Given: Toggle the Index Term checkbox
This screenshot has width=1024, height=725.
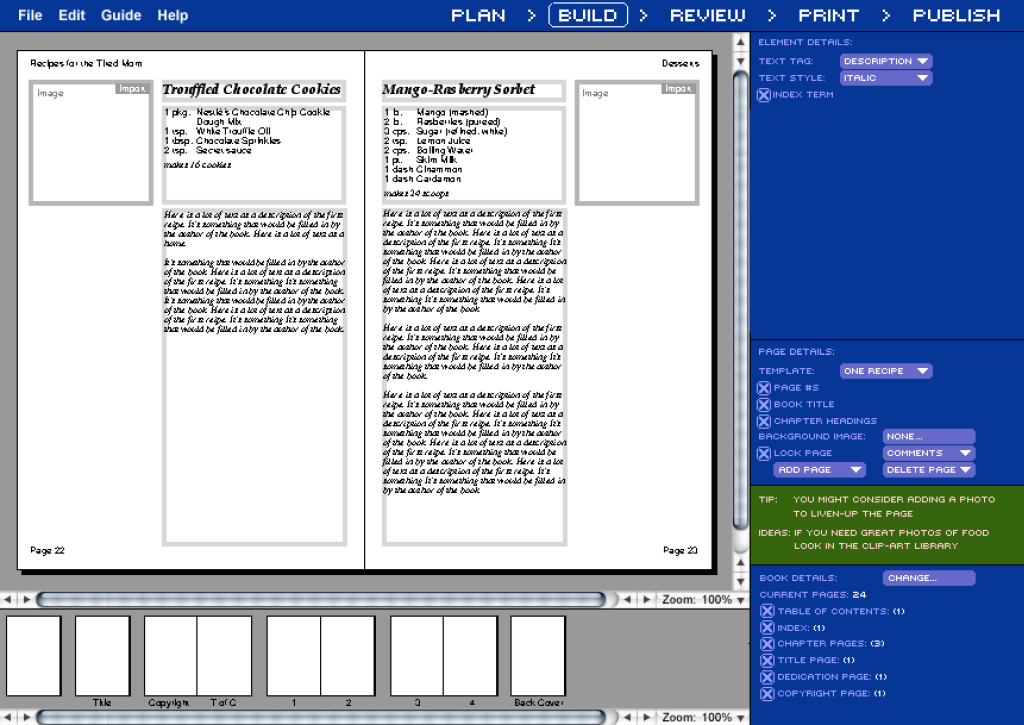Looking at the screenshot, I should [764, 95].
